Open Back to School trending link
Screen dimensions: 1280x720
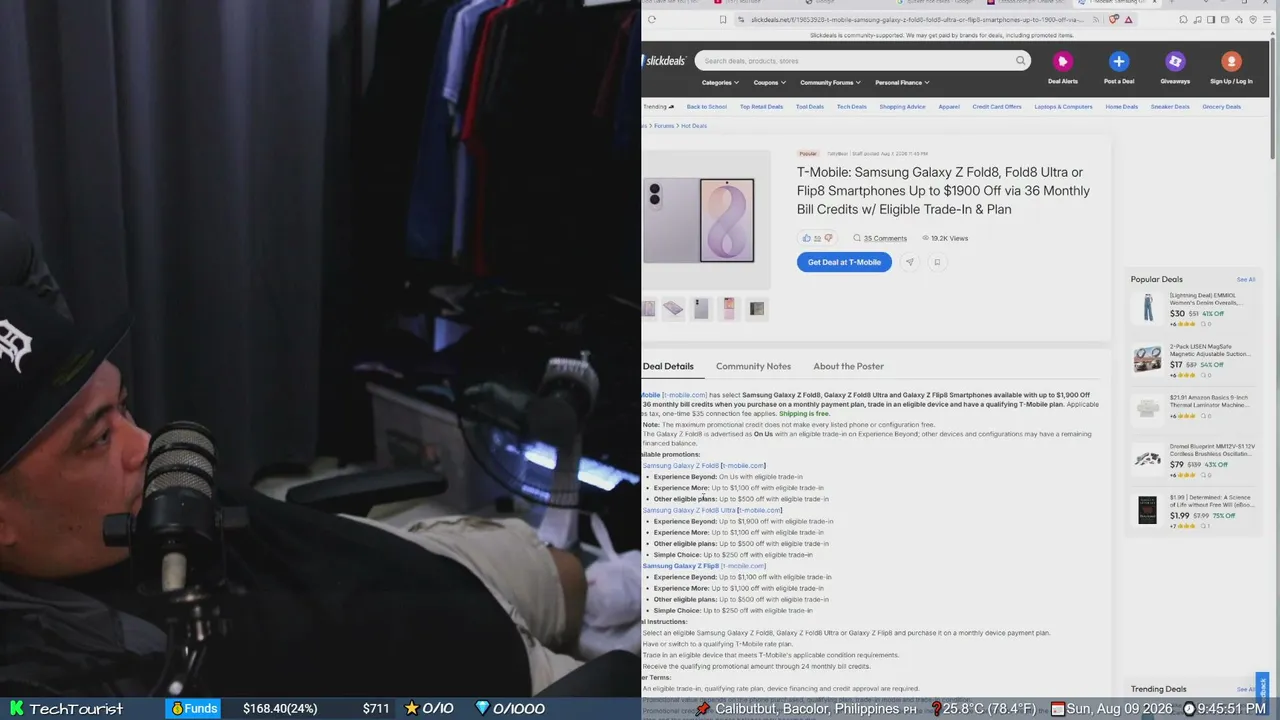[x=707, y=106]
